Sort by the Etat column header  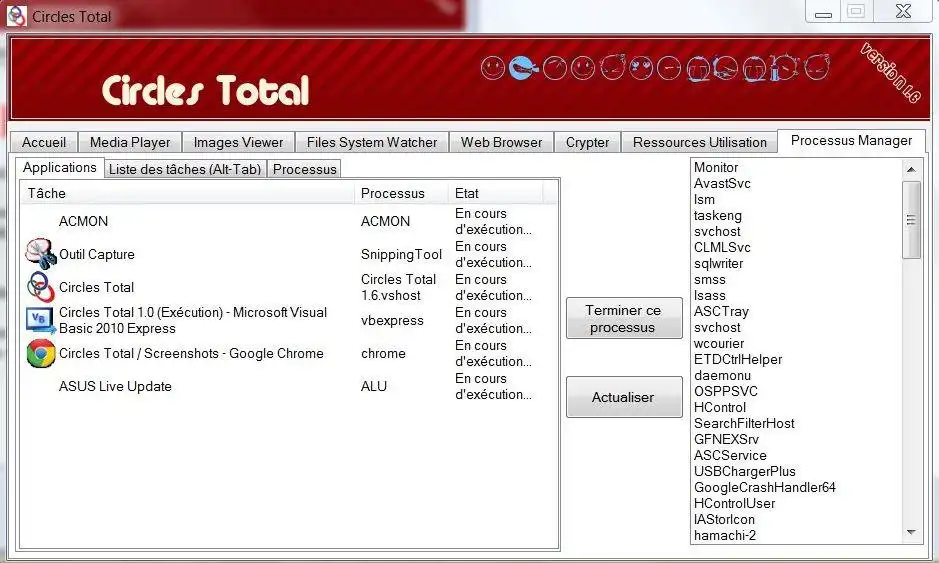click(x=496, y=193)
